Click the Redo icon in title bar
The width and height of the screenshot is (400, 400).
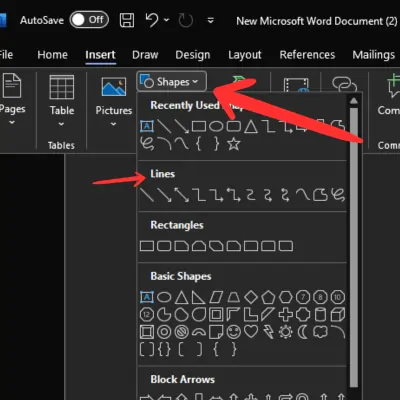point(185,20)
